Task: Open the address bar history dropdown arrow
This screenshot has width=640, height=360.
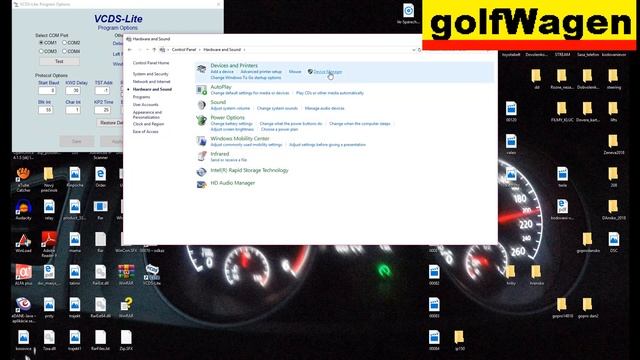Action: click(x=413, y=50)
